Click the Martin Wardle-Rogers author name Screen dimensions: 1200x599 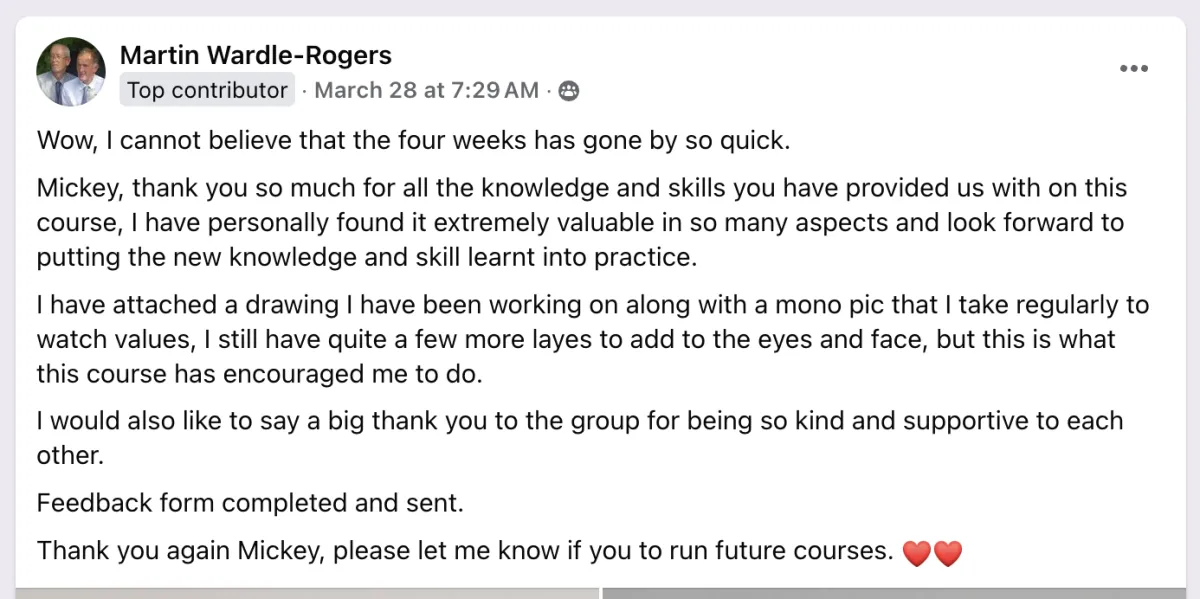click(x=255, y=55)
